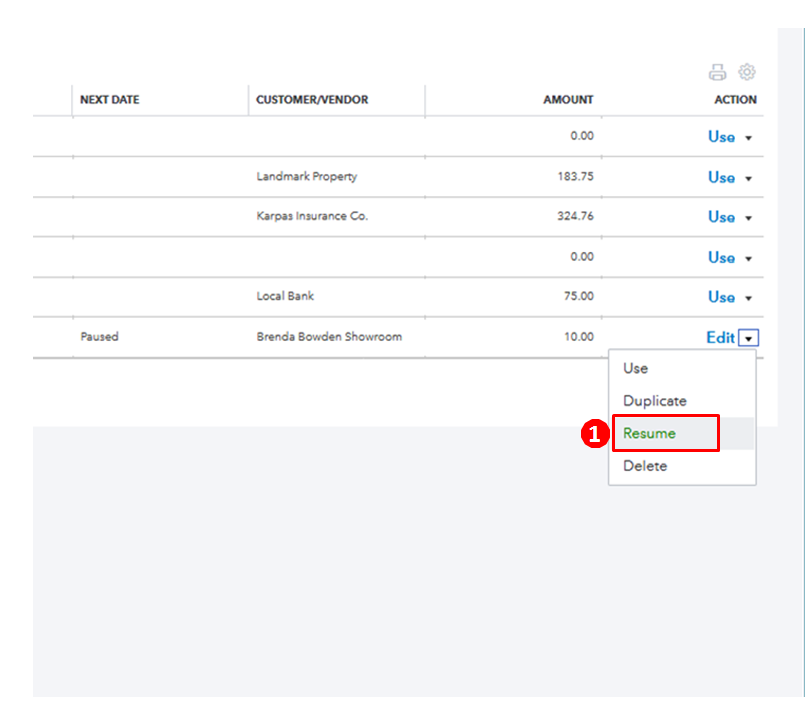Click the 10.00 amount cell
805x702 pixels.
[x=579, y=337]
